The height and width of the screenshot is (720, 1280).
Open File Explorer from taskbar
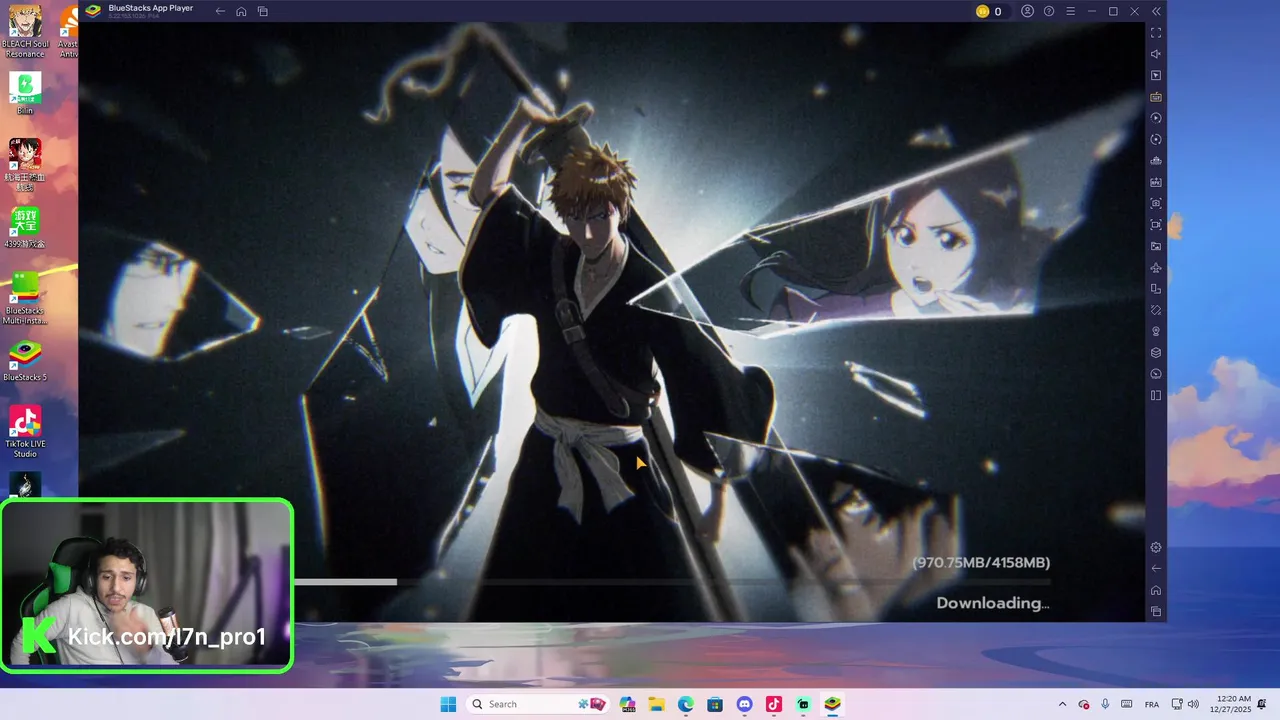[656, 704]
